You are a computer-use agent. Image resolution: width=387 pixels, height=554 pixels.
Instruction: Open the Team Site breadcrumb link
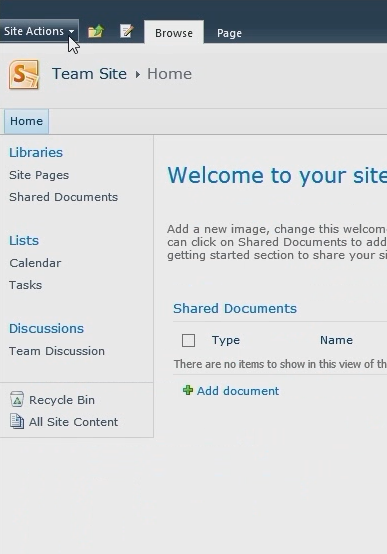89,73
